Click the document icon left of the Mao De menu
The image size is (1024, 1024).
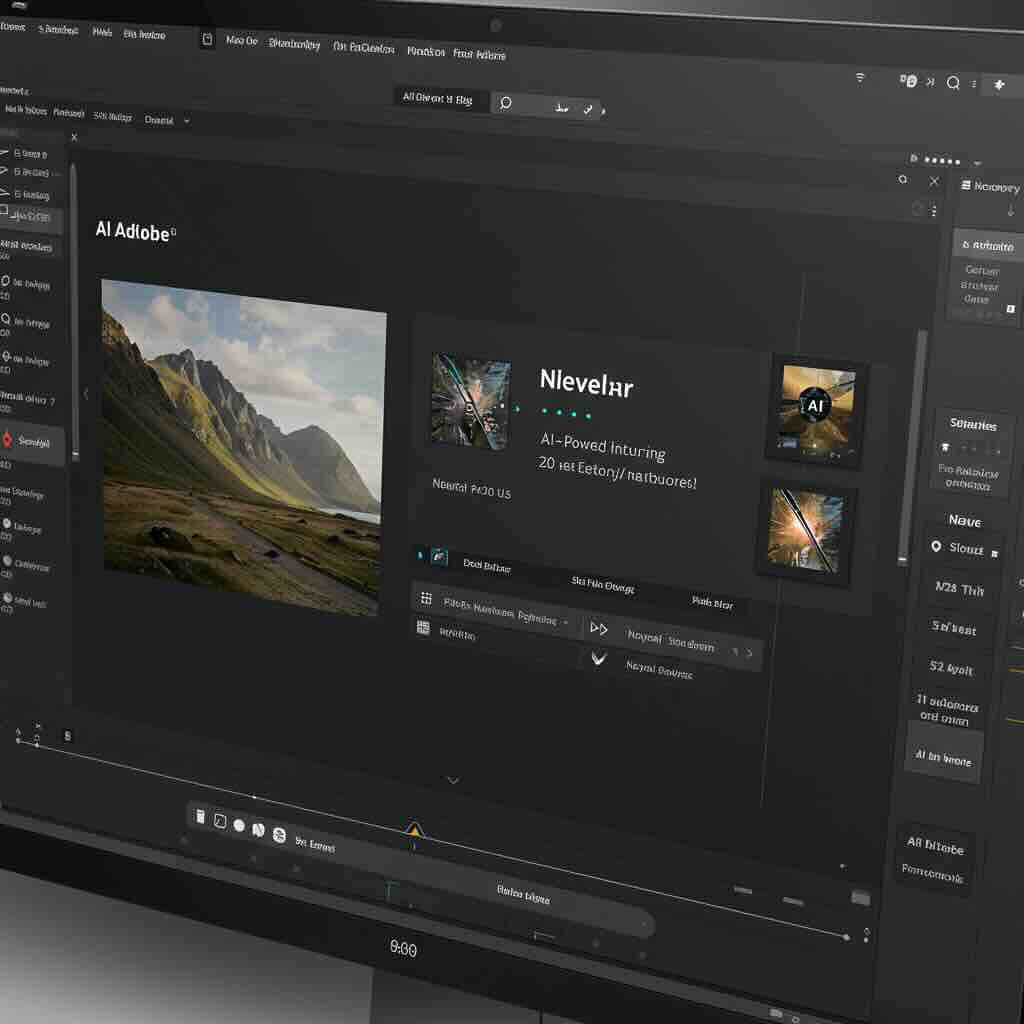click(x=207, y=40)
